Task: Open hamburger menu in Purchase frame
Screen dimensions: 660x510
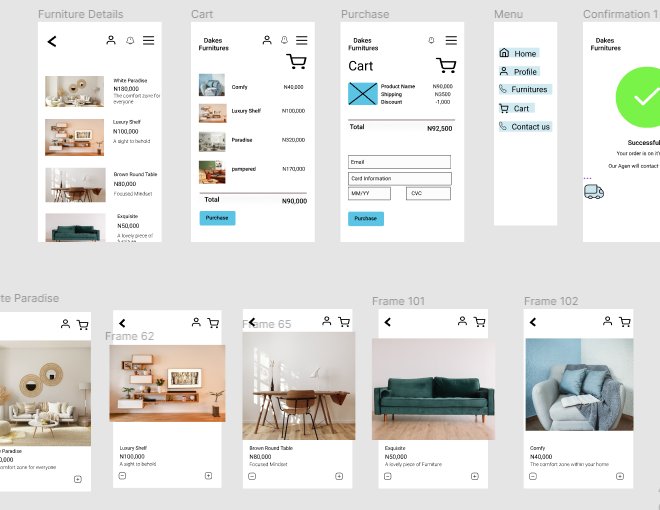Action: [x=451, y=40]
